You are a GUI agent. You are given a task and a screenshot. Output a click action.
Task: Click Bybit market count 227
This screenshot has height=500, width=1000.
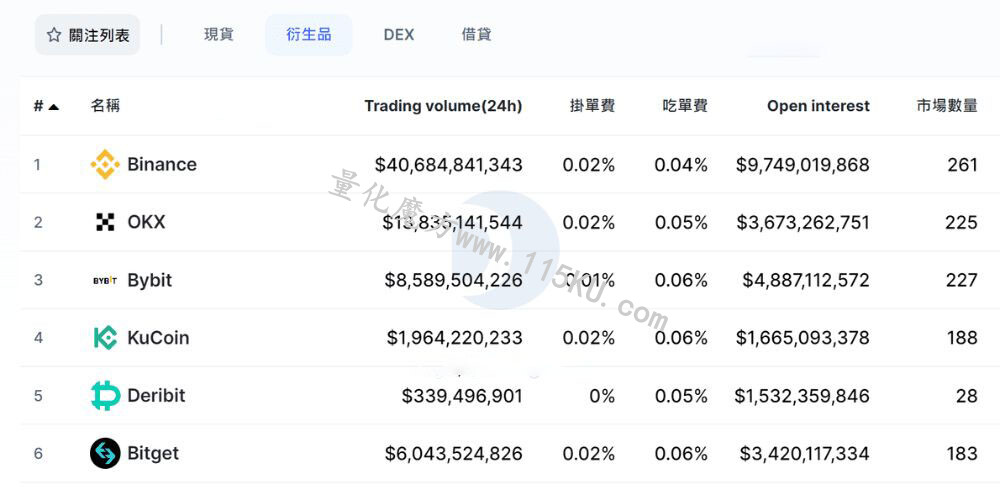(962, 281)
